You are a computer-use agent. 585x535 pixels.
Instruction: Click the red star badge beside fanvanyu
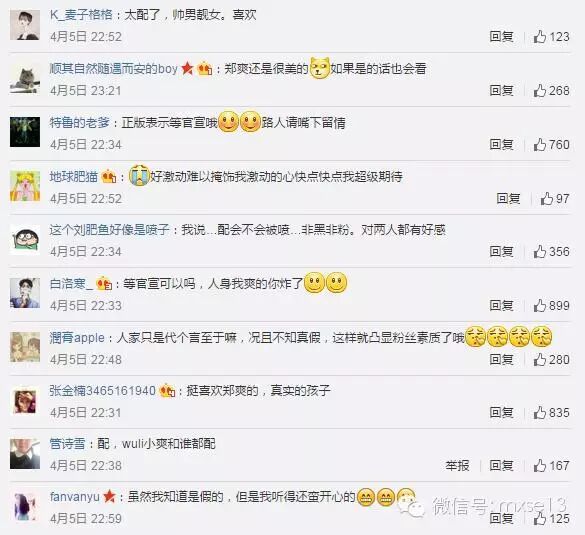(x=109, y=497)
